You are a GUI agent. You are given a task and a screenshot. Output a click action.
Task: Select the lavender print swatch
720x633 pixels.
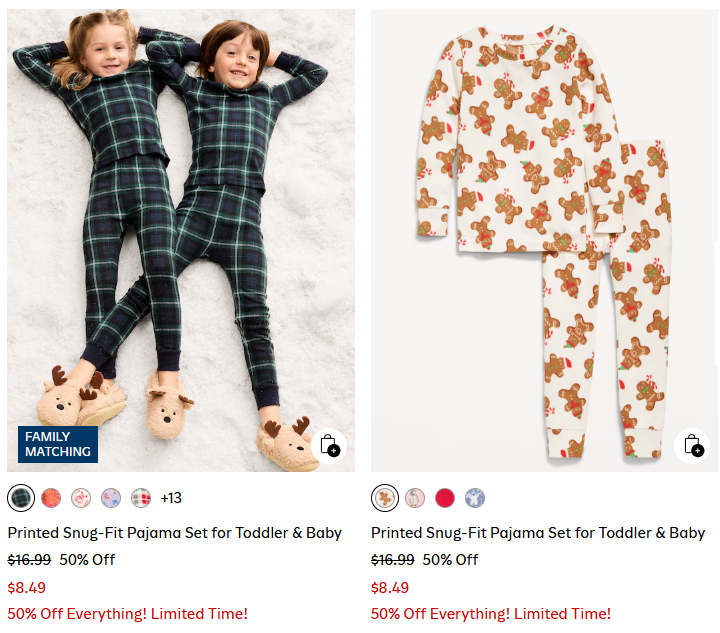[111, 497]
